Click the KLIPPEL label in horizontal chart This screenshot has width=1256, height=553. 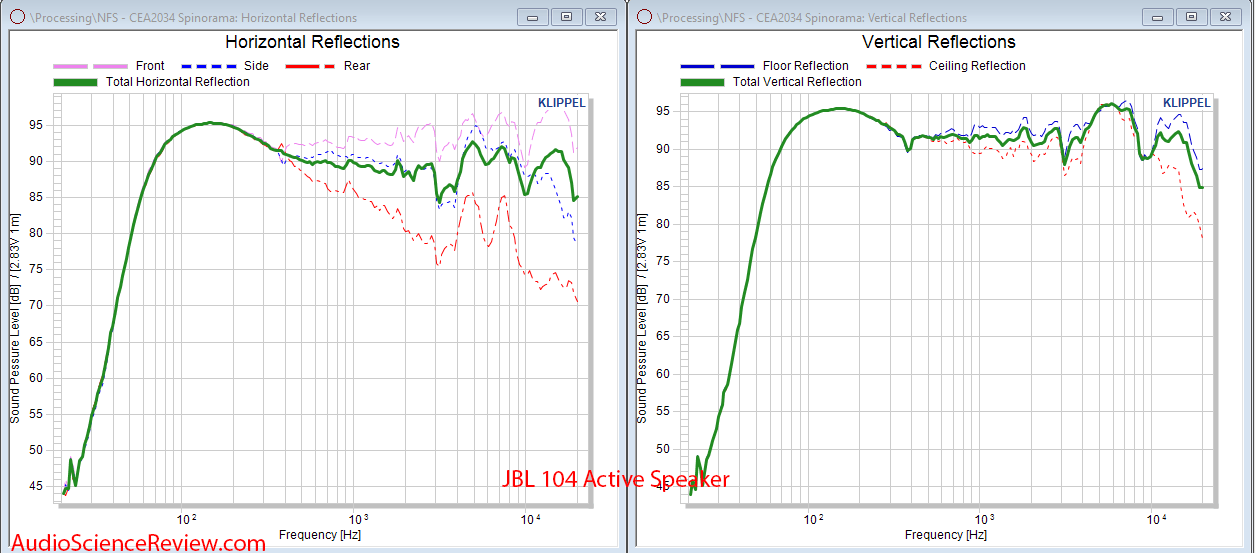point(561,103)
